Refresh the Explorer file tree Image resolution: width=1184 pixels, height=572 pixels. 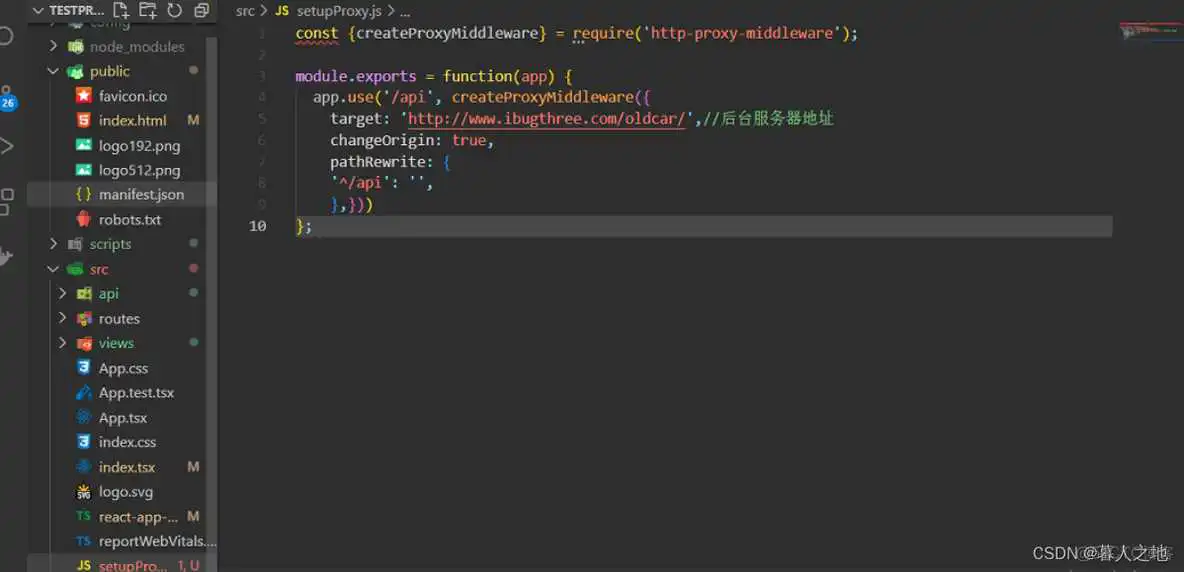(174, 11)
